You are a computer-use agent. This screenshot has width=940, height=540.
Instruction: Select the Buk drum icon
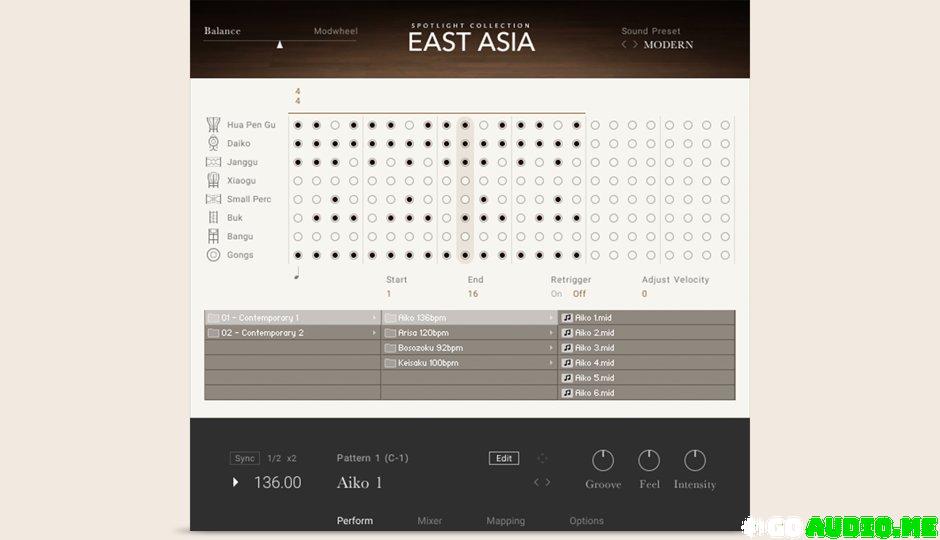tap(213, 218)
